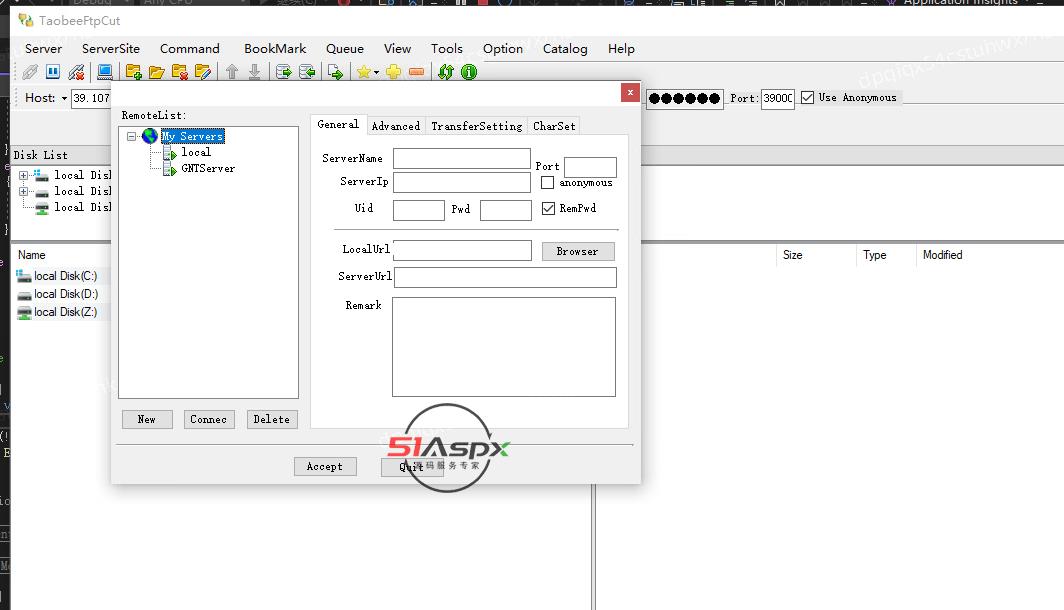Open the ServerSite menu

point(111,49)
